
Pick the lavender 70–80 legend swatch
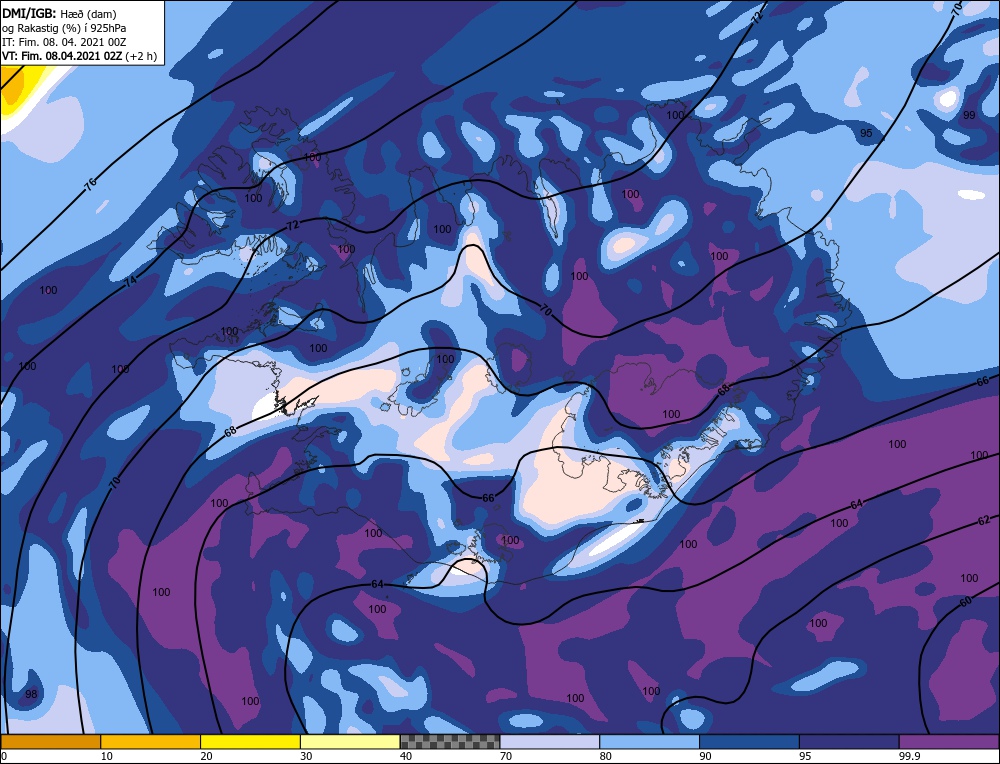(x=550, y=741)
